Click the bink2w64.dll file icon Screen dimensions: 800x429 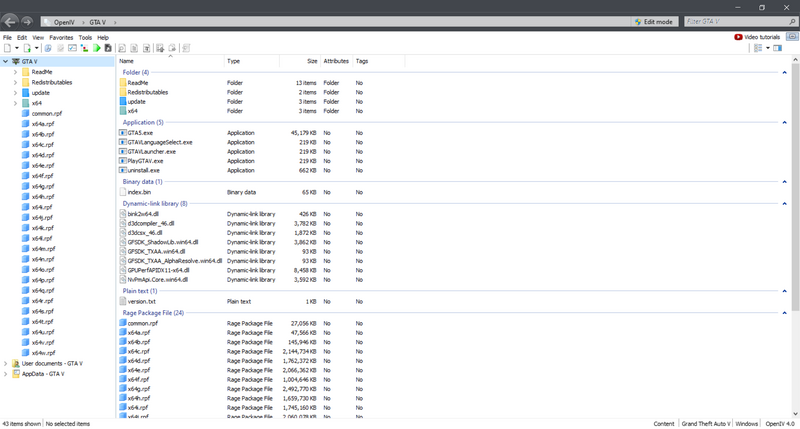122,214
